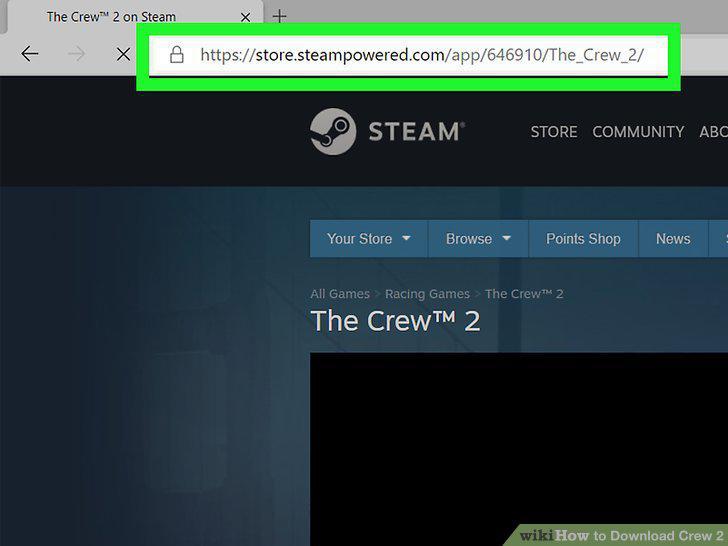Screen dimensions: 728x546
Task: Click the page title The Crew™ 2
Action: click(395, 321)
